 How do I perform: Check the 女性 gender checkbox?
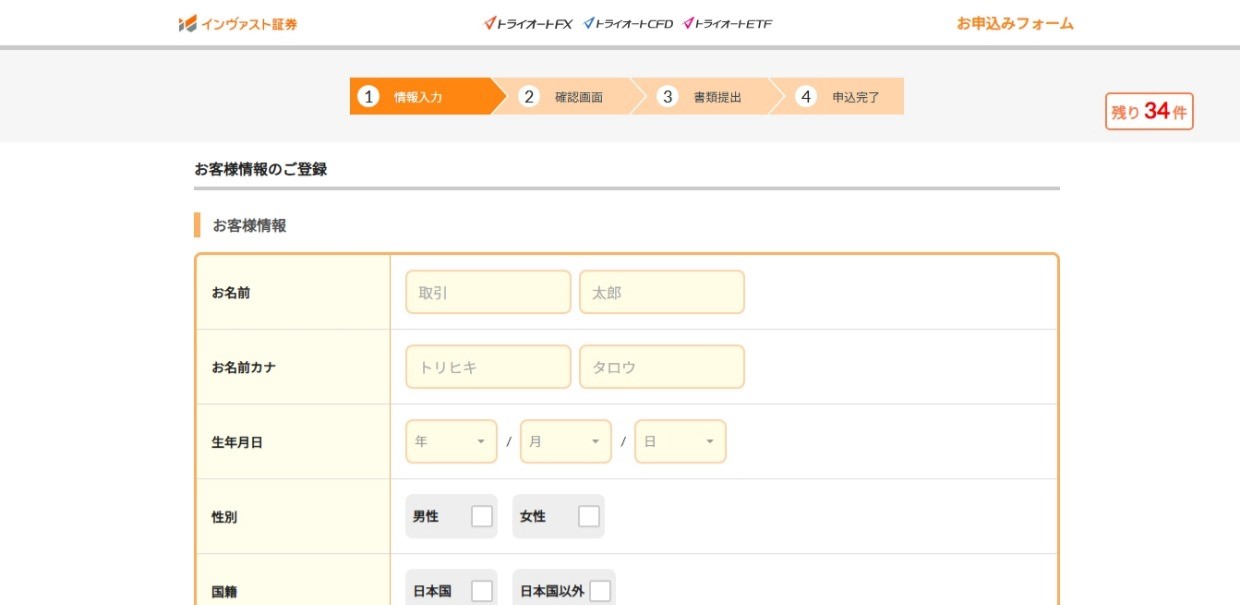coord(589,516)
